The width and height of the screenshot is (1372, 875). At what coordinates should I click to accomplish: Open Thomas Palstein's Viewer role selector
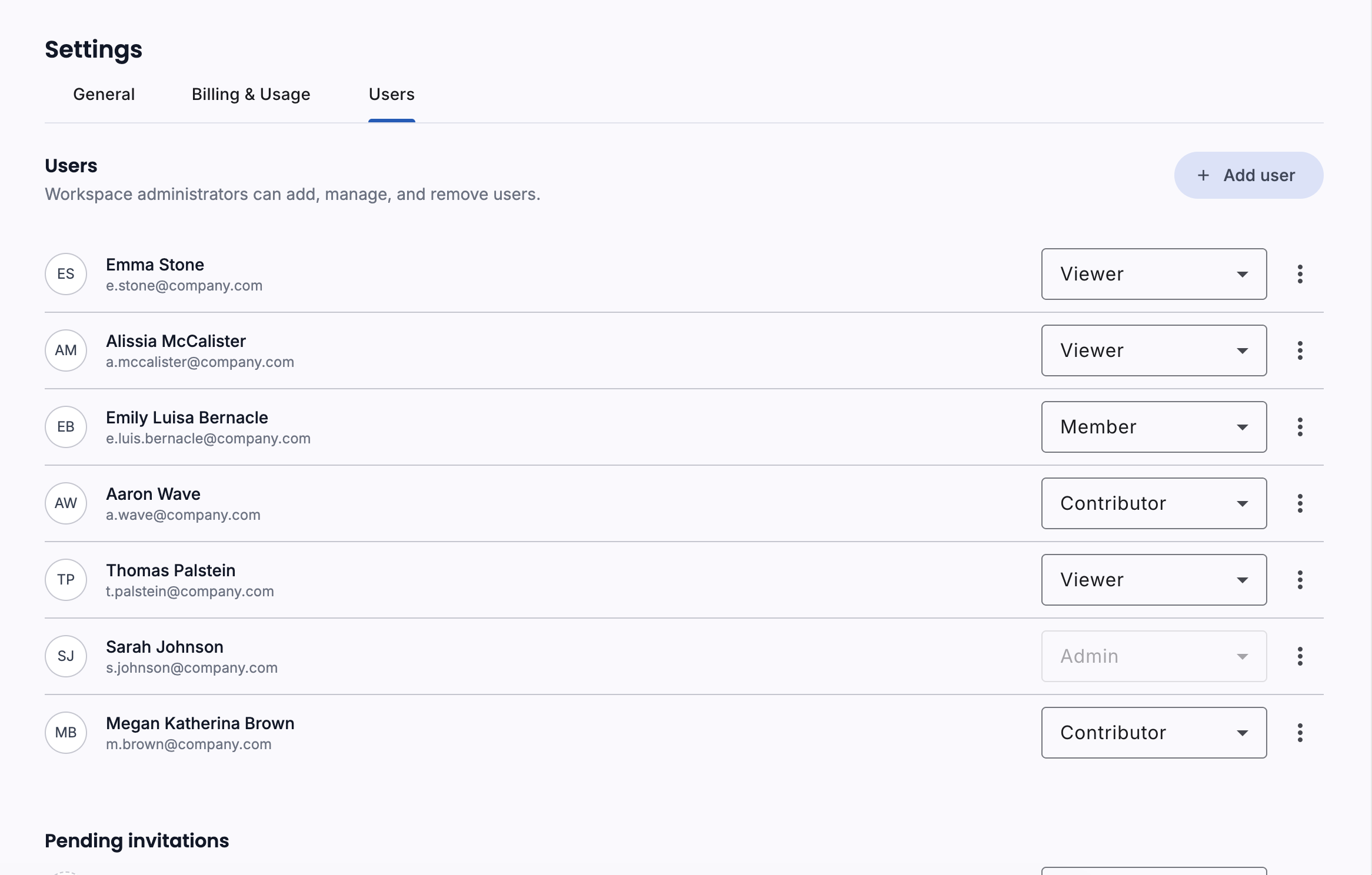[1153, 580]
